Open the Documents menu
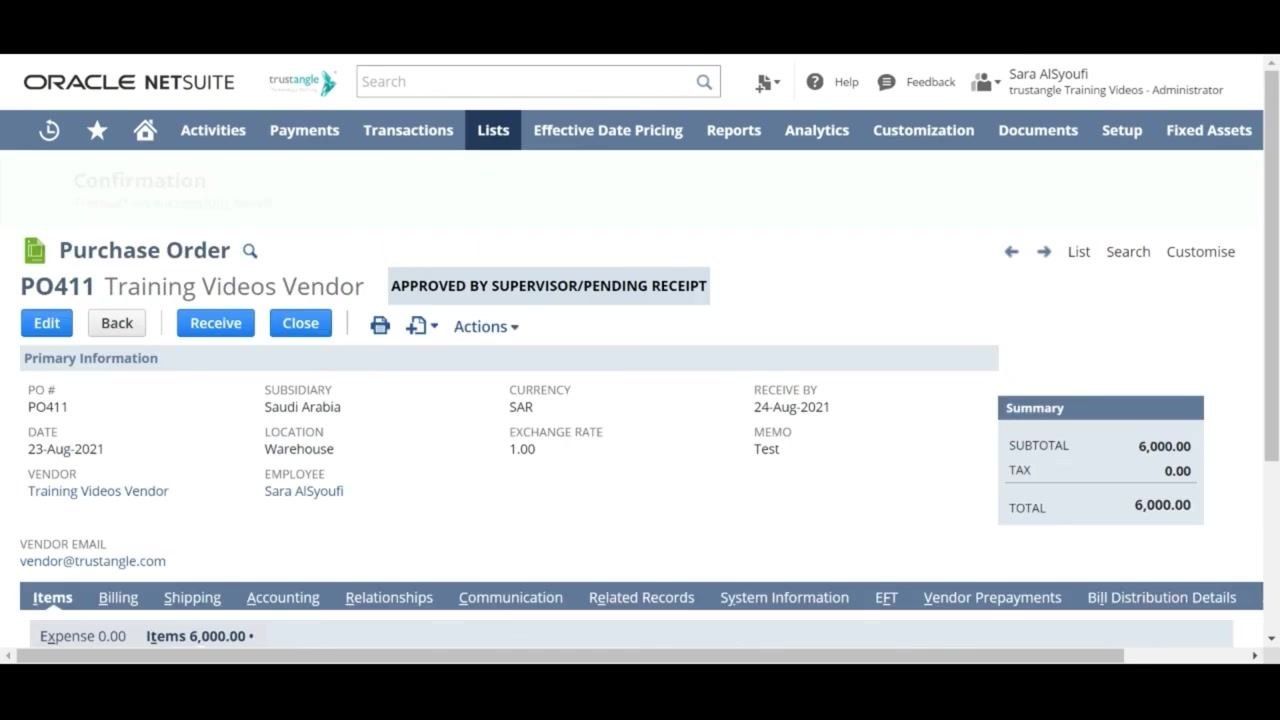Screen dimensions: 1280x720 point(1038,130)
